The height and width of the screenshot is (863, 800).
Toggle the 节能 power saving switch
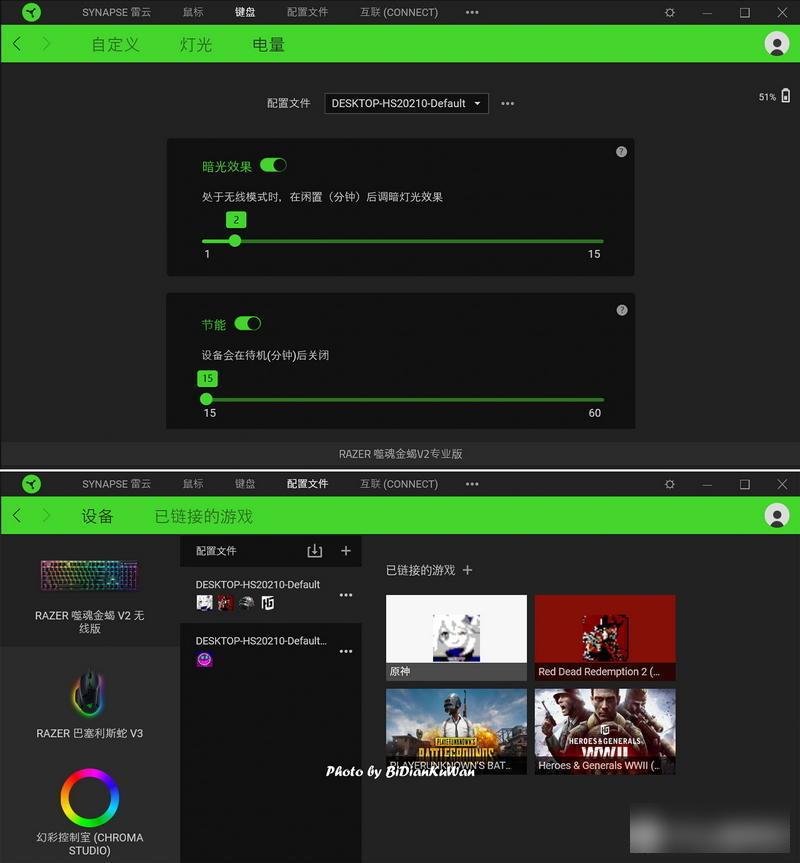coord(248,324)
